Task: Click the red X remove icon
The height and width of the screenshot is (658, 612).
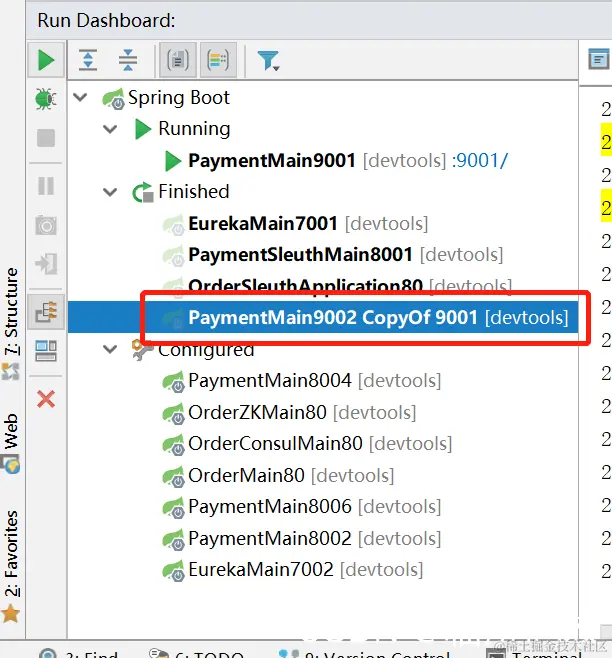Action: pyautogui.click(x=46, y=399)
